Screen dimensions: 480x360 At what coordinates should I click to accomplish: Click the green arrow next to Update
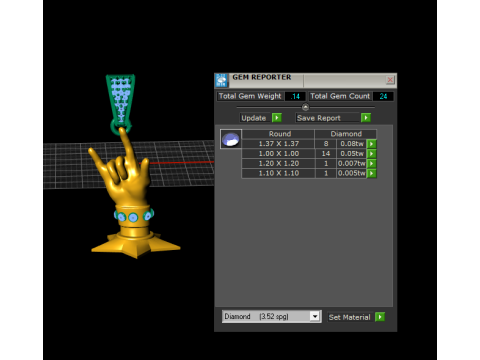(277, 118)
